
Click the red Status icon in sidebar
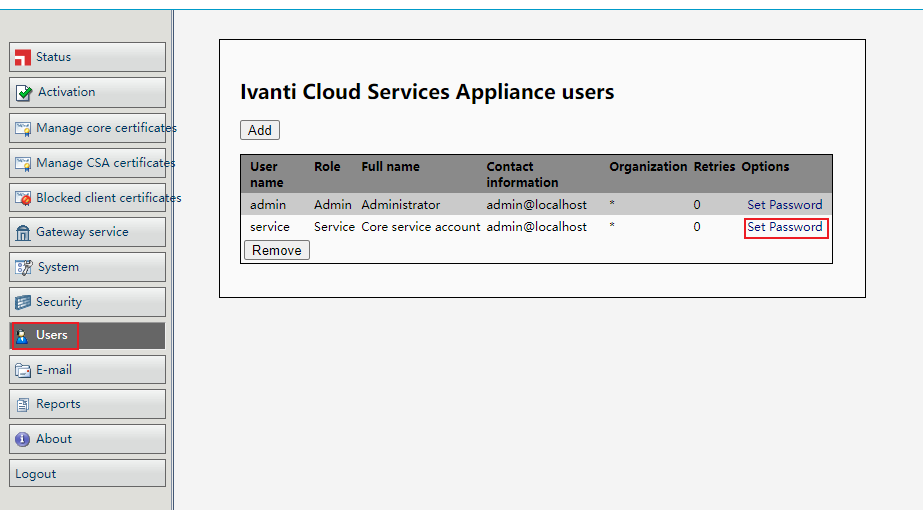point(23,57)
